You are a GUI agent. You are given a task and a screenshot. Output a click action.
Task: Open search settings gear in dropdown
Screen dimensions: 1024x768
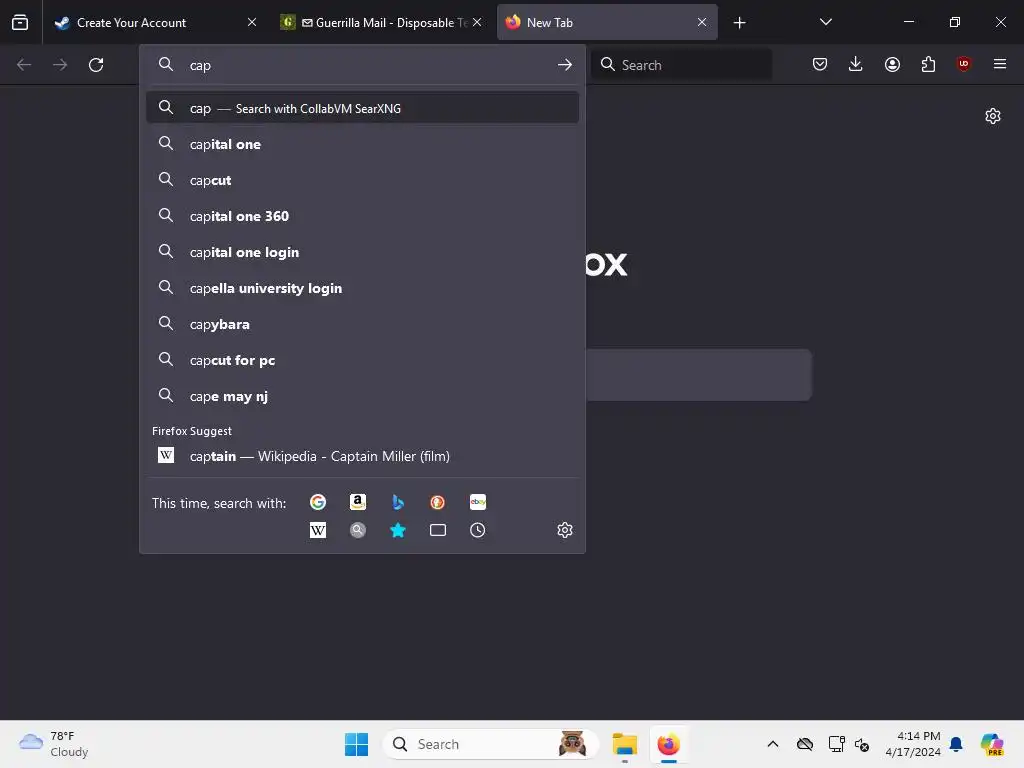pos(565,530)
